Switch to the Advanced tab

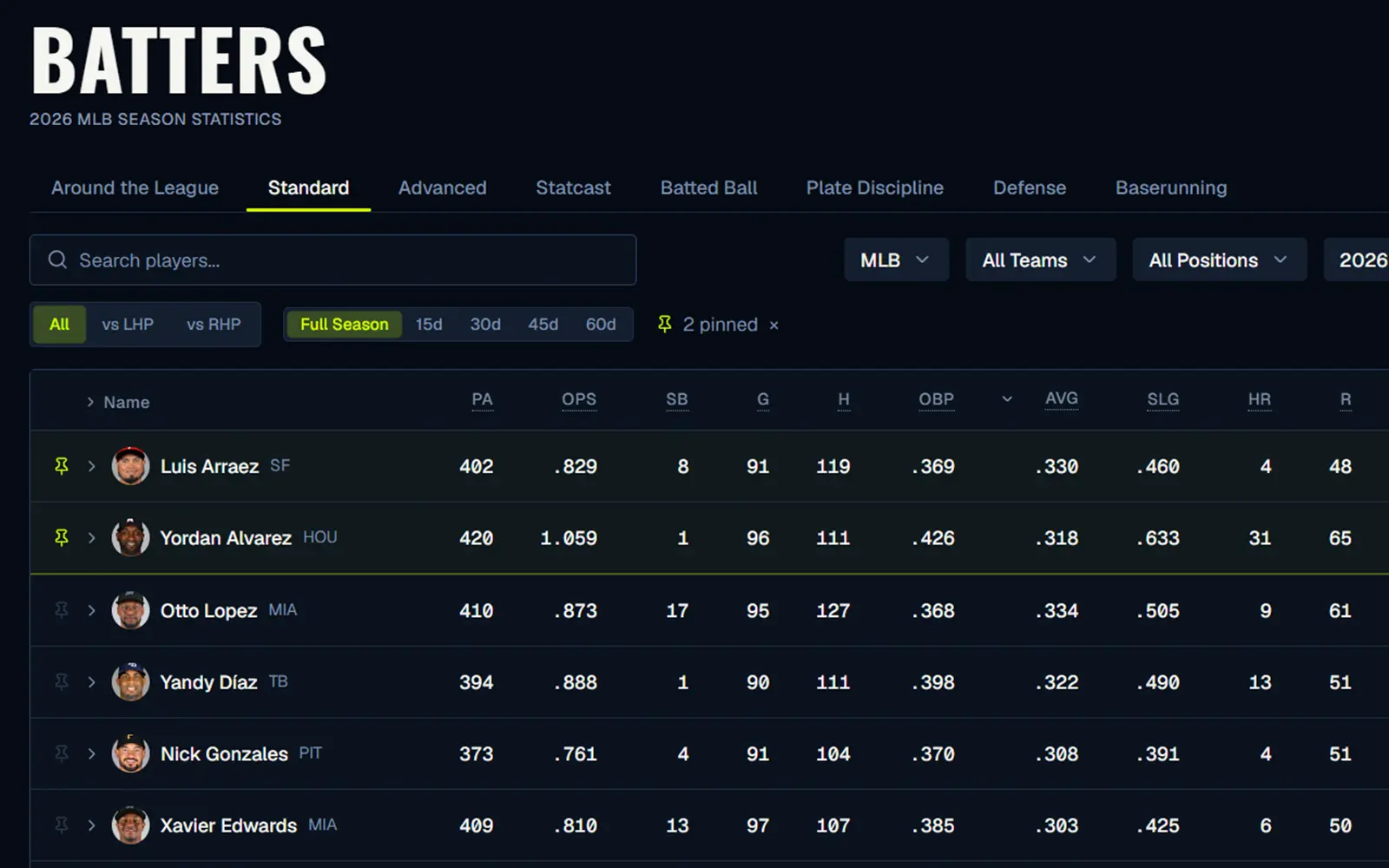coord(442,187)
